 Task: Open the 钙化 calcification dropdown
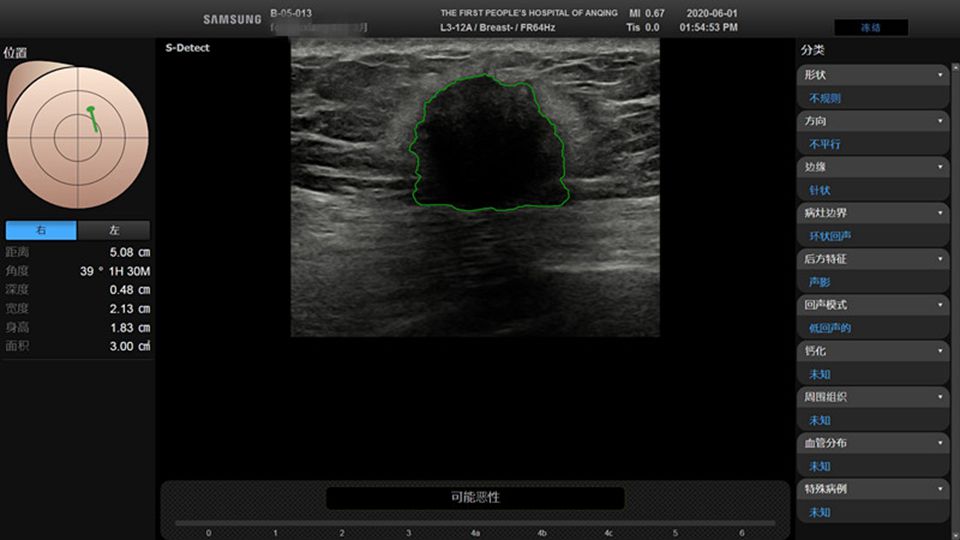pos(873,351)
